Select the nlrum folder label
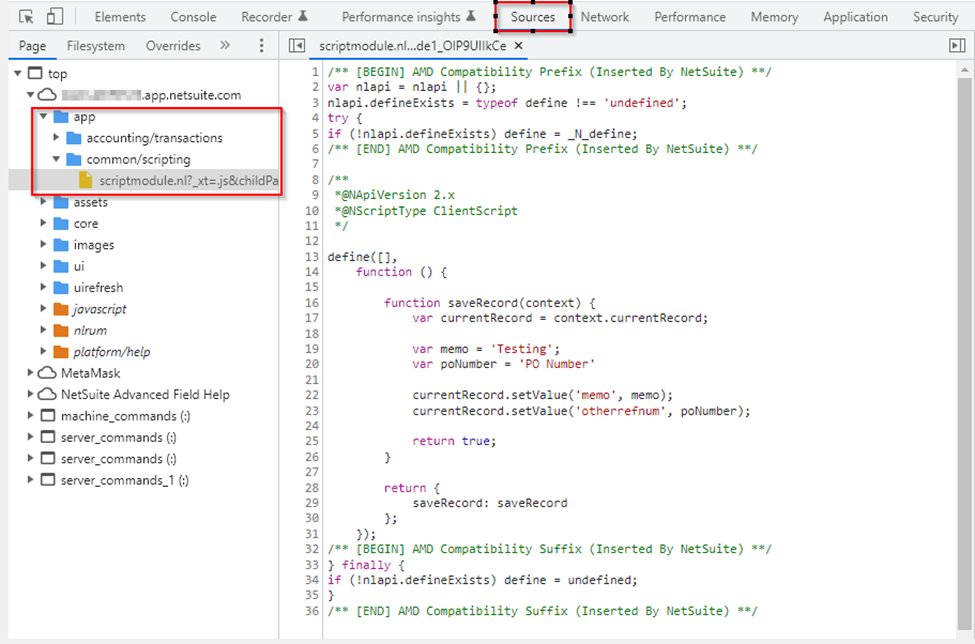Image resolution: width=975 pixels, height=644 pixels. pos(90,330)
